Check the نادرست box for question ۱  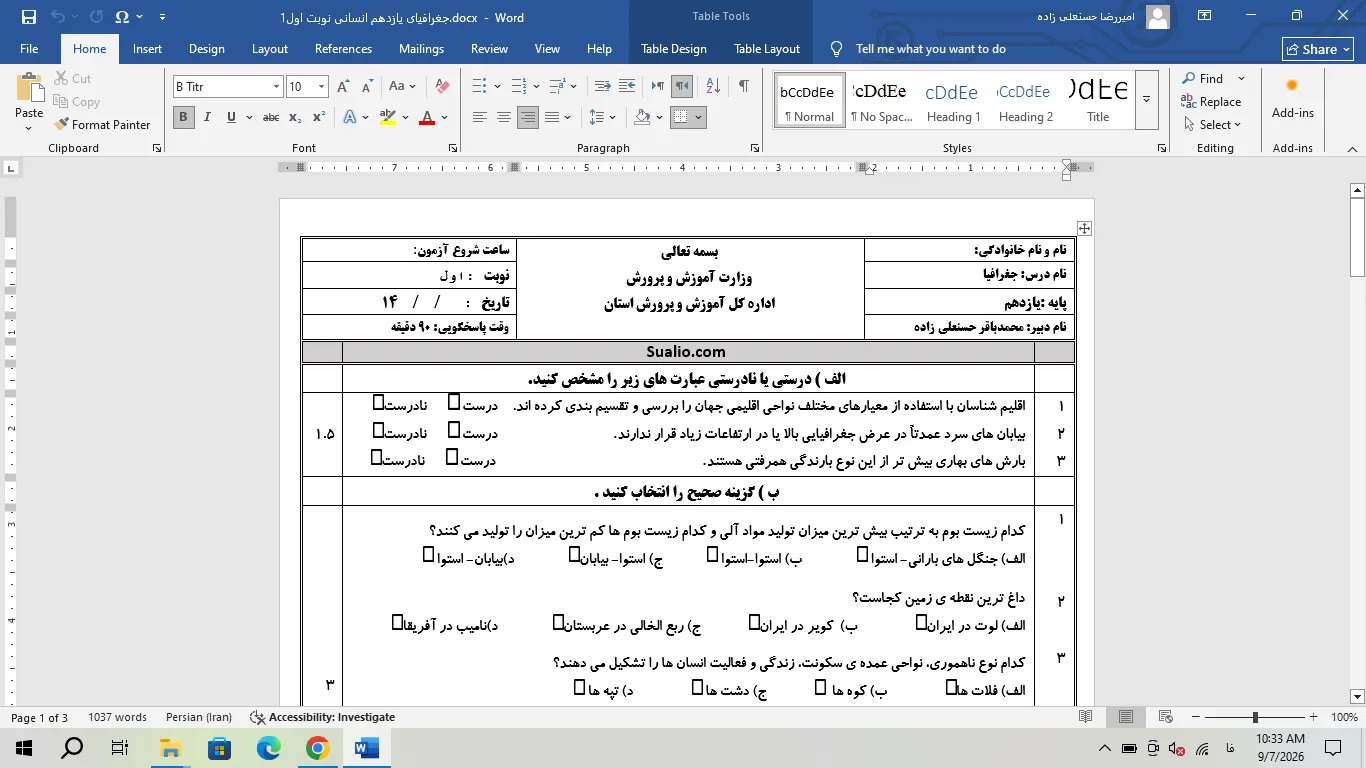[379, 402]
